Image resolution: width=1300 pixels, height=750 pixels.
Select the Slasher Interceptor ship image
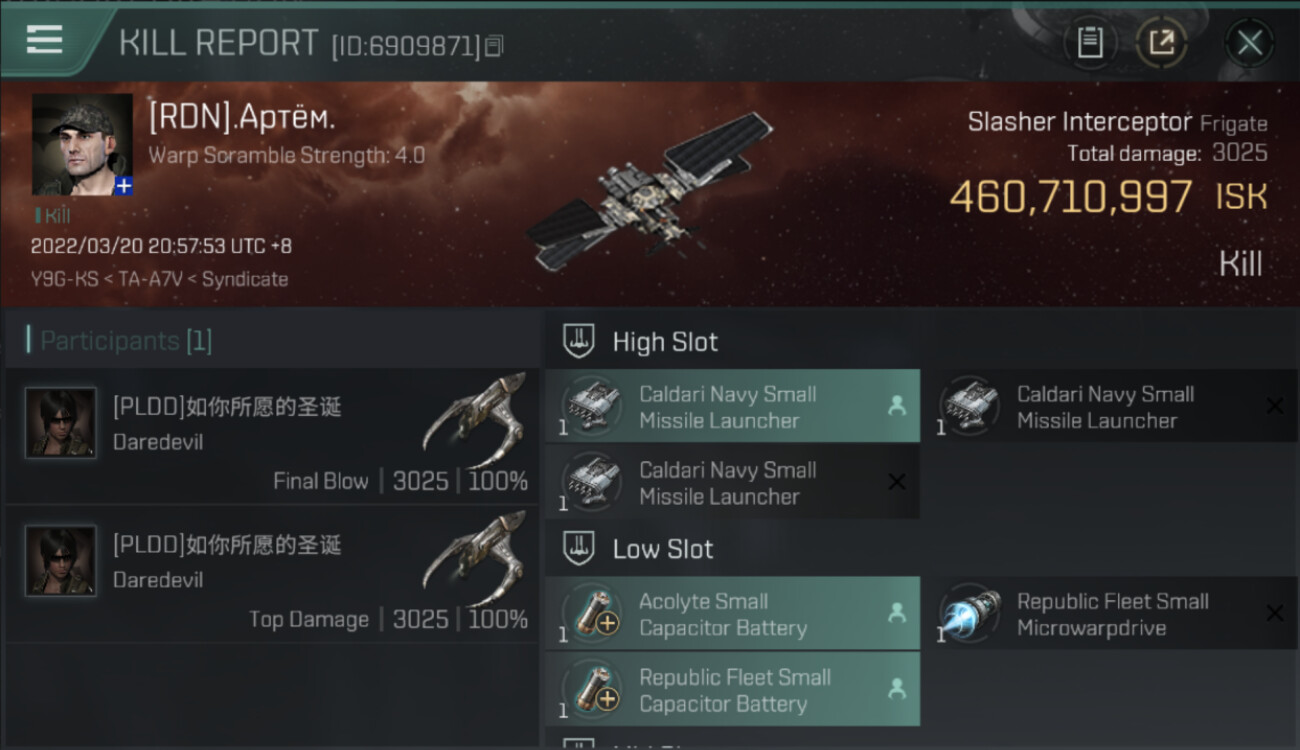click(x=650, y=193)
